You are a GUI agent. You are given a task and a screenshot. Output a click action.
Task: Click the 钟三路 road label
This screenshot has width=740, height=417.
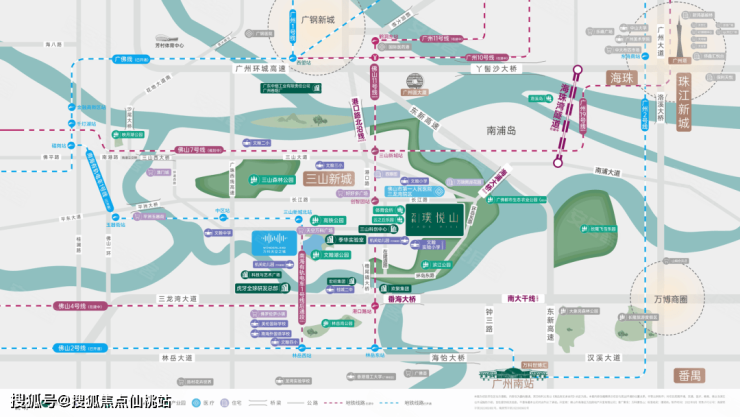(x=489, y=320)
